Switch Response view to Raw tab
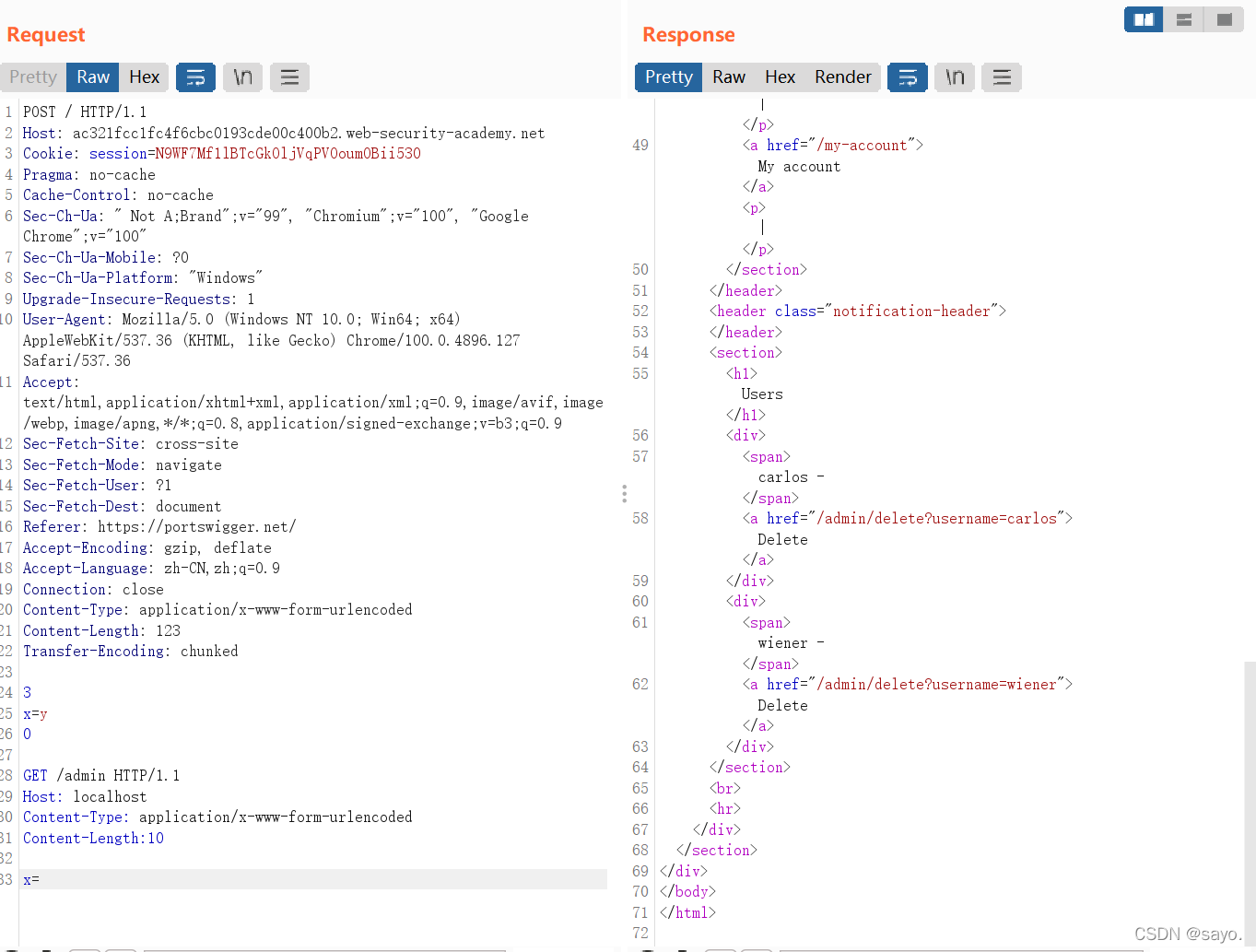 coord(729,77)
